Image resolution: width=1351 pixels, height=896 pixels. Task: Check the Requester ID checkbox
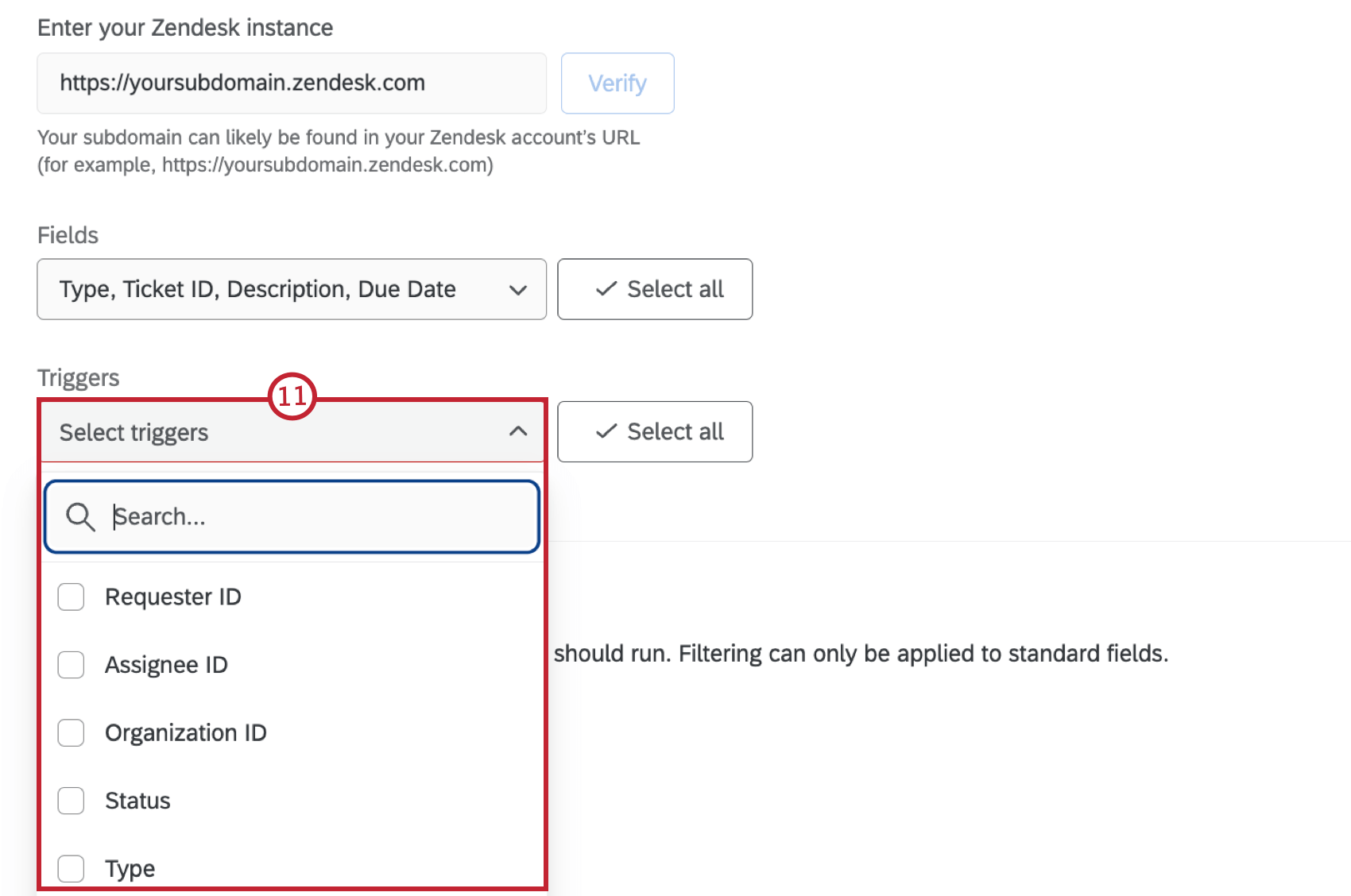click(72, 597)
